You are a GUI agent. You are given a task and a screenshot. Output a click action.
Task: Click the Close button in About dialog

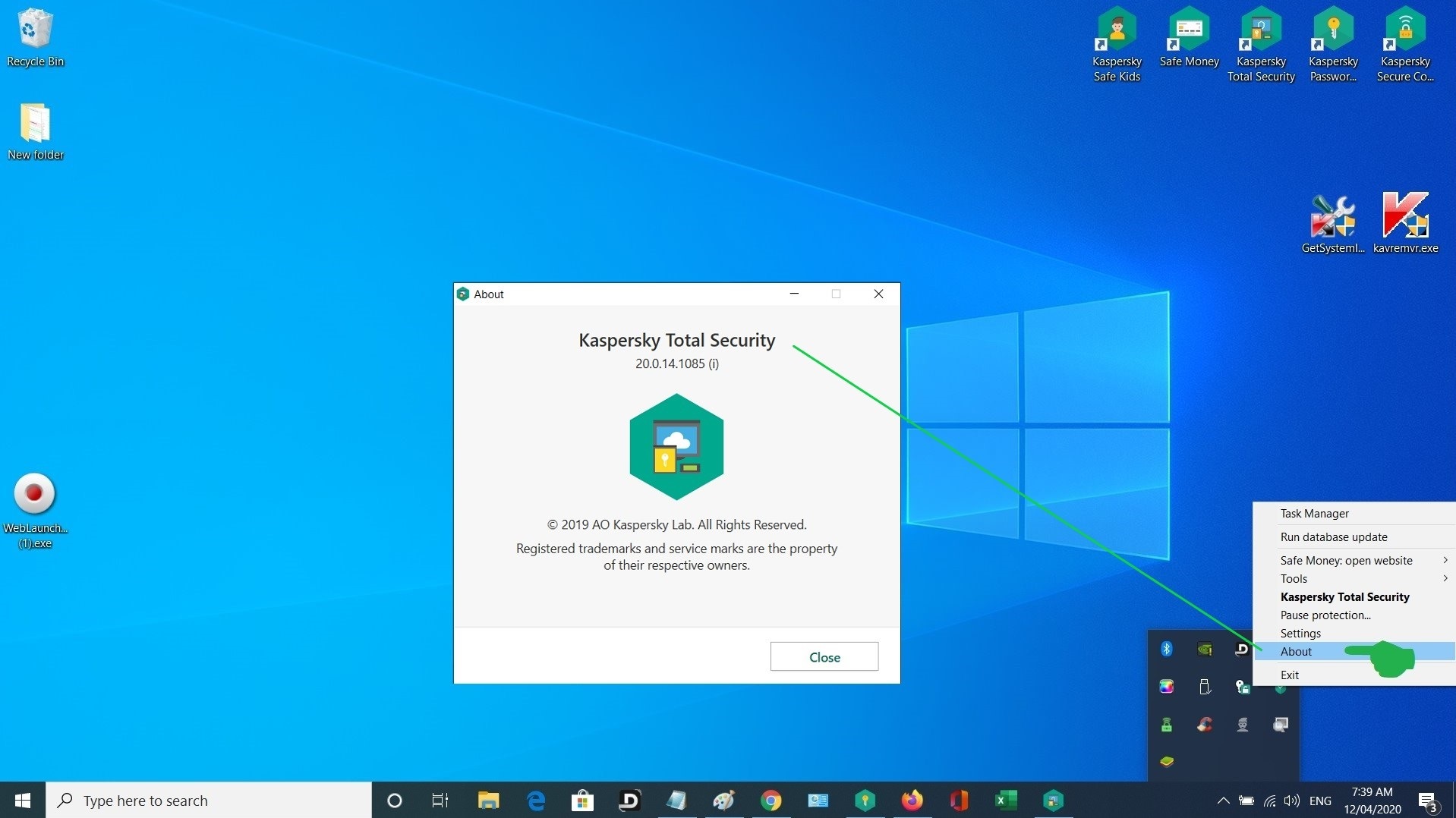coord(824,657)
